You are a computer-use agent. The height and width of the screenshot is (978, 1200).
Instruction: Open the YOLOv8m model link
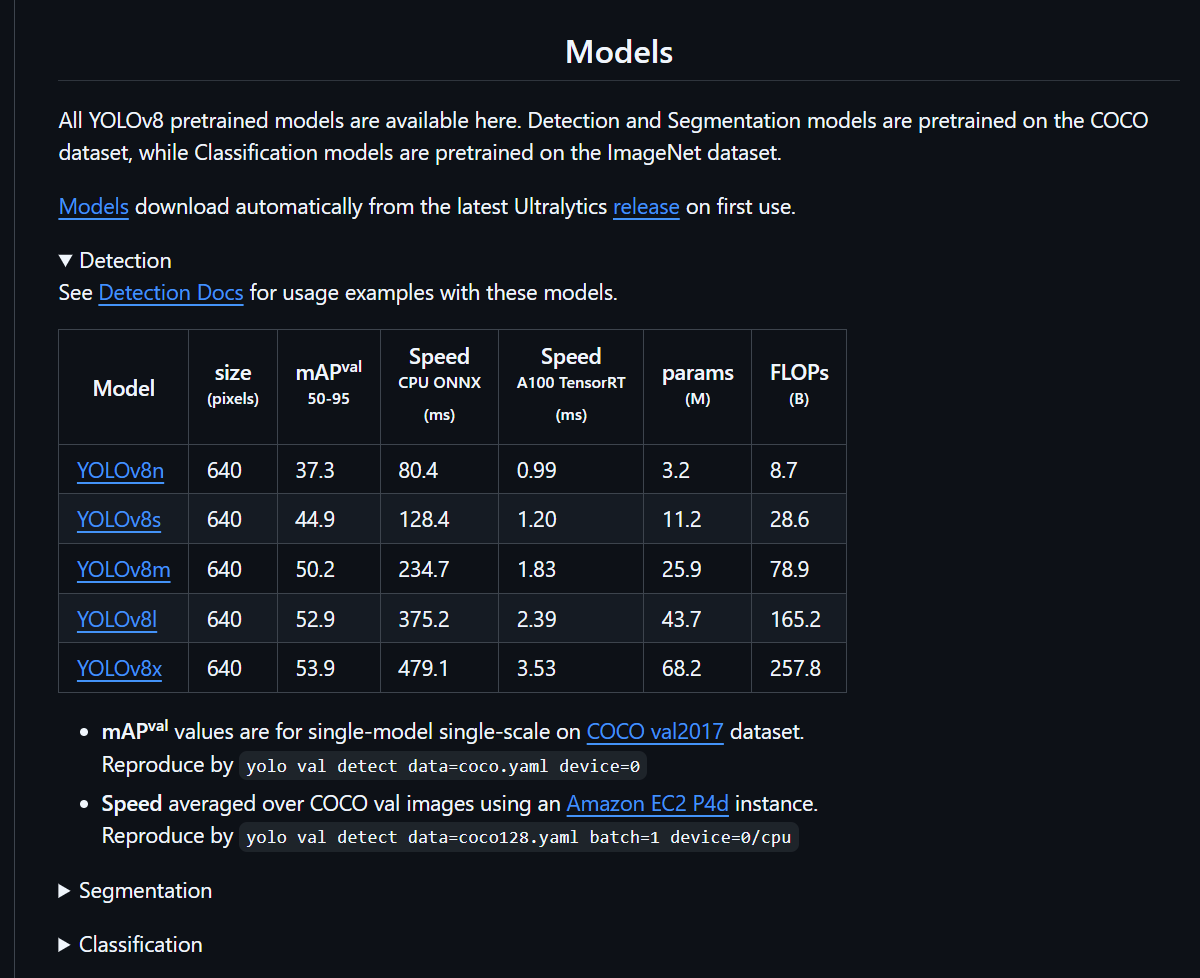tap(124, 570)
